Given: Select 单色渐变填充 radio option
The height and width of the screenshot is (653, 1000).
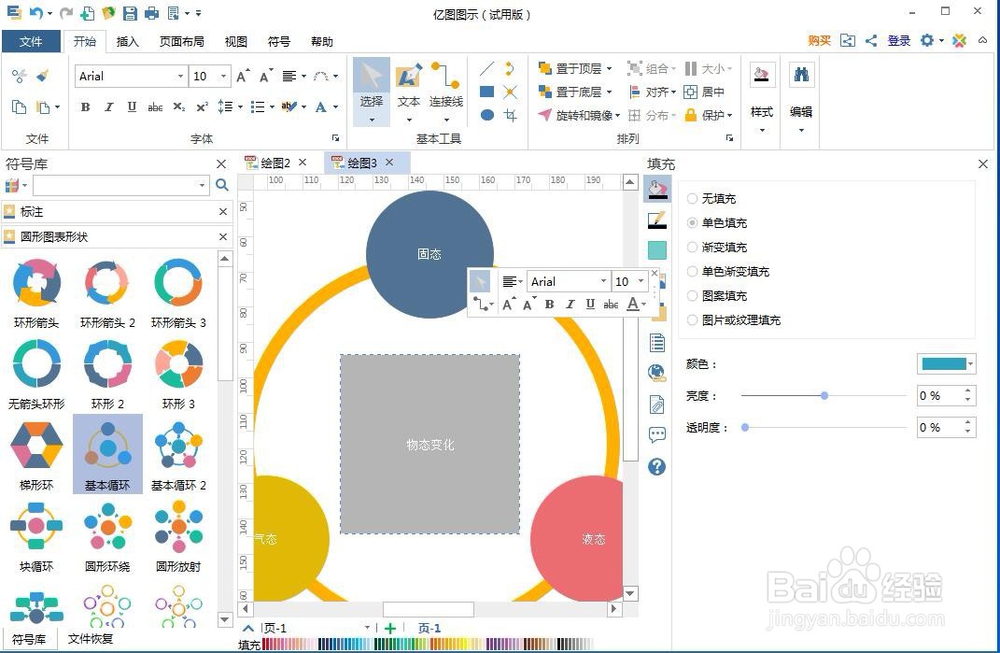Looking at the screenshot, I should click(692, 272).
